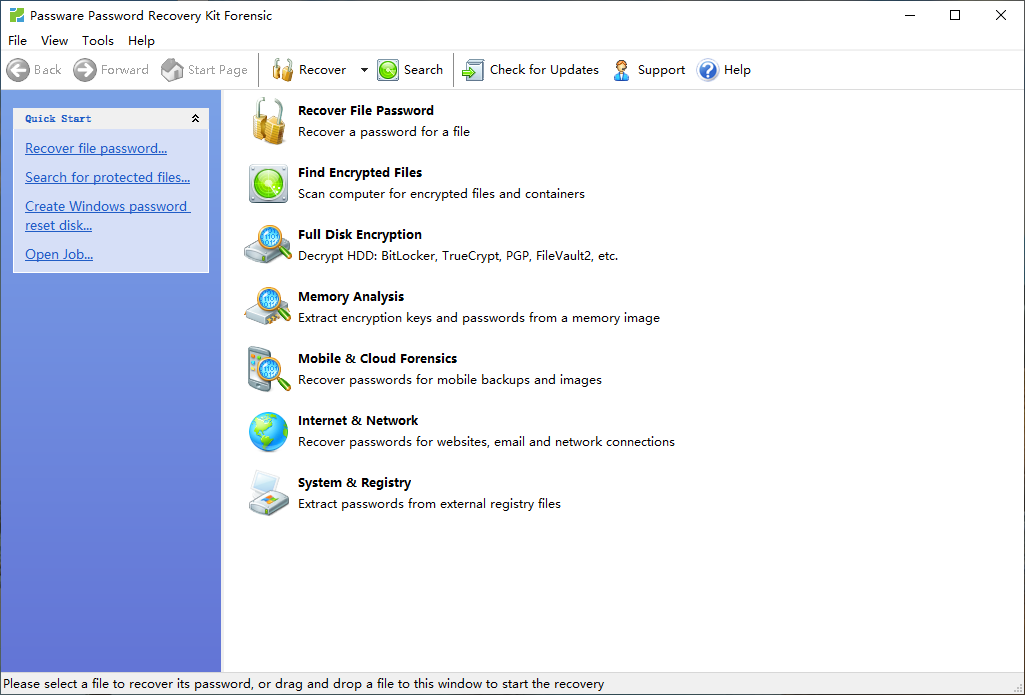Image resolution: width=1025 pixels, height=695 pixels.
Task: Click the Find Encrypted Files heading
Action: (x=360, y=173)
